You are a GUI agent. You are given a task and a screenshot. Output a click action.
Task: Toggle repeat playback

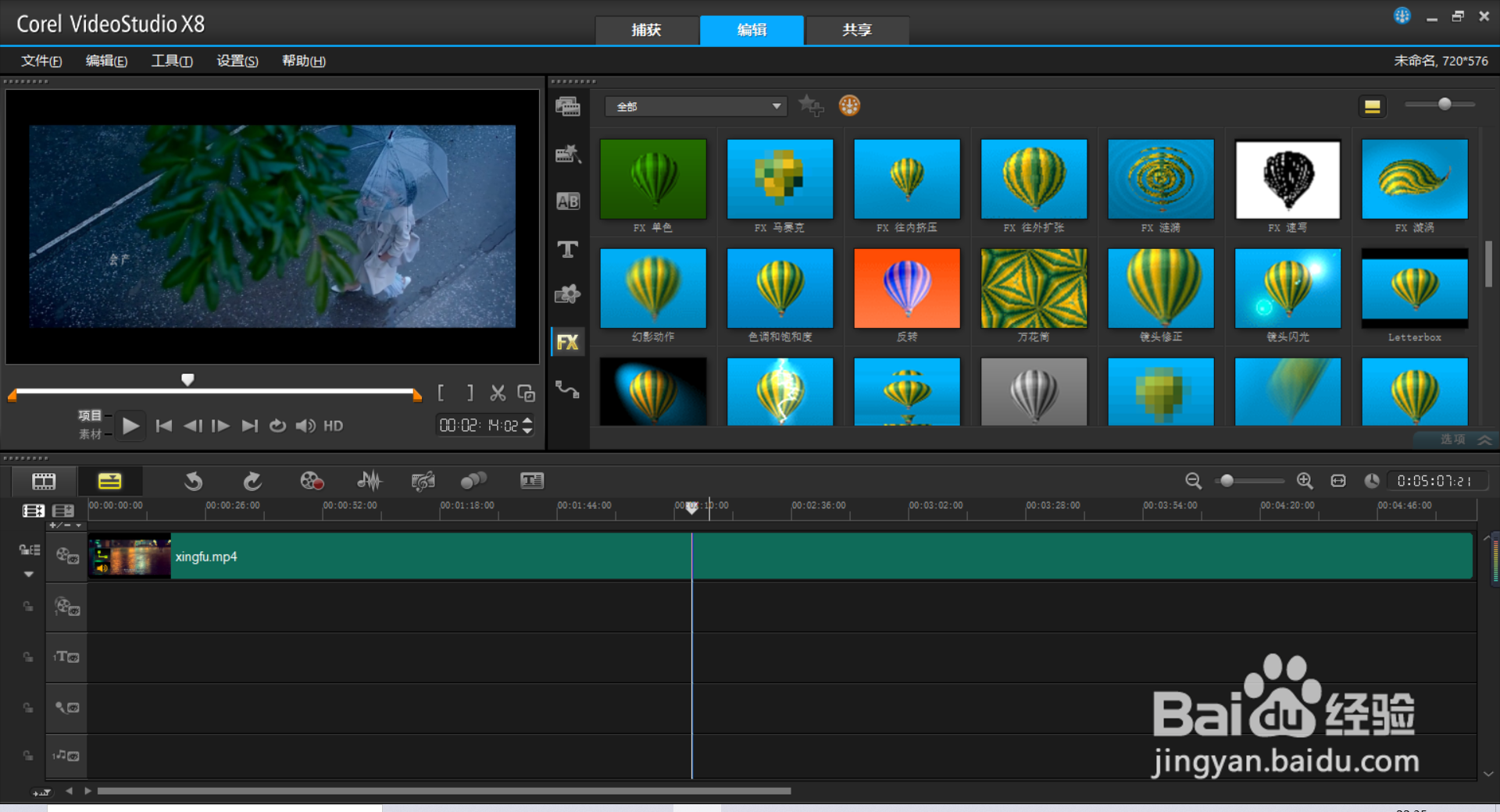(277, 426)
